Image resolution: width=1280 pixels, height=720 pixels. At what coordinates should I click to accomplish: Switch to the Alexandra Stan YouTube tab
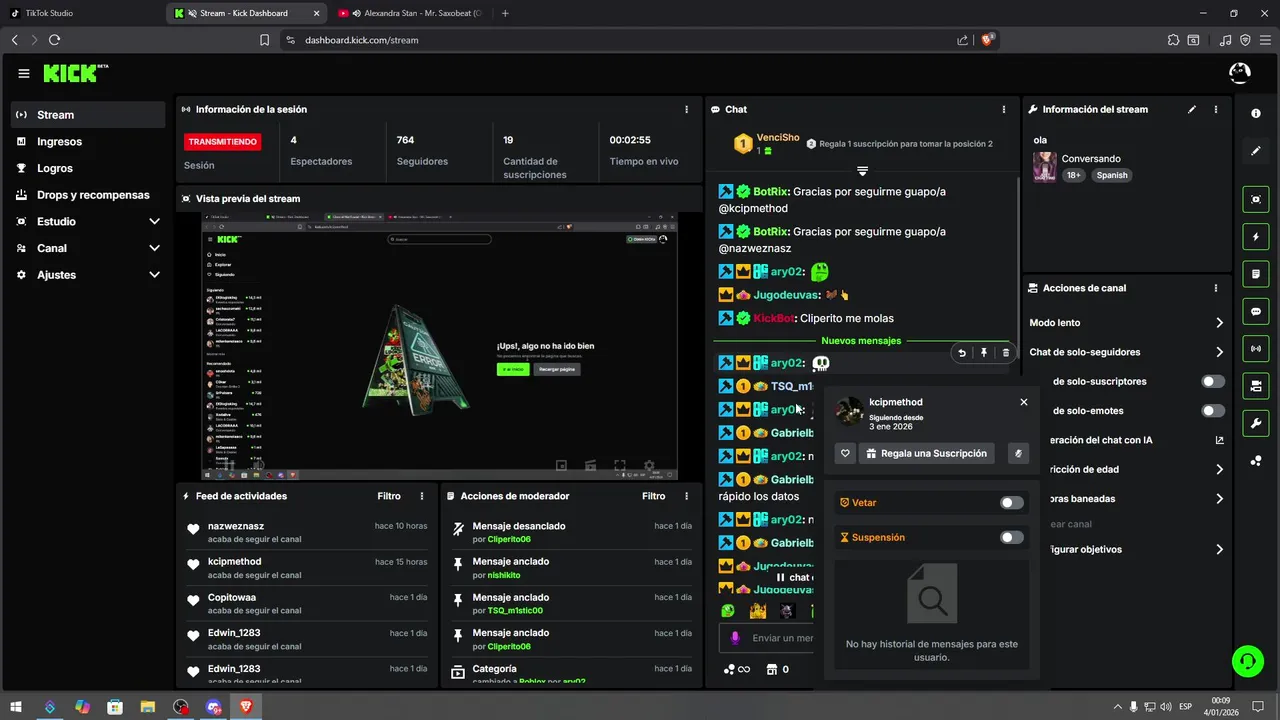pos(412,13)
